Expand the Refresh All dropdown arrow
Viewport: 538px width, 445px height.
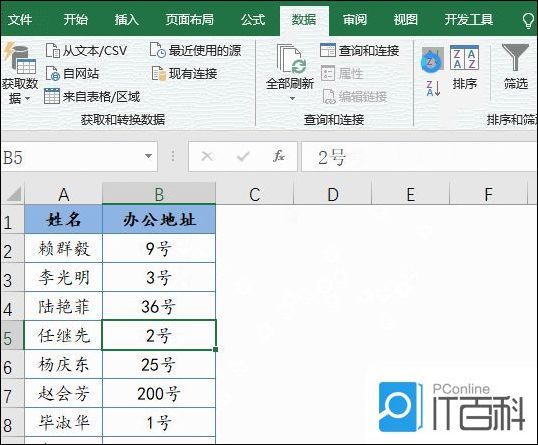tap(292, 99)
